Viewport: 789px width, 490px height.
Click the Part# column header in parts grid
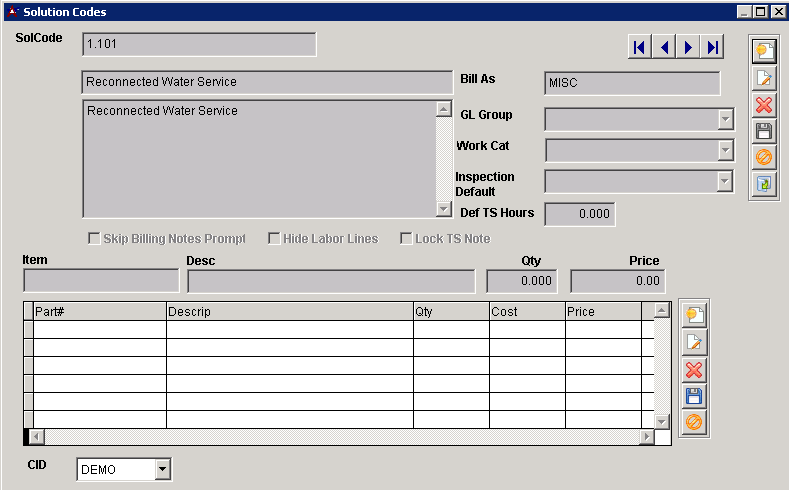99,311
